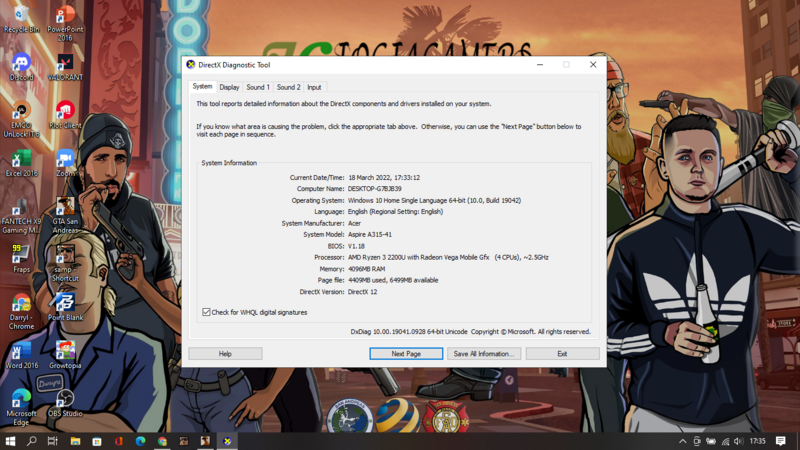This screenshot has height=450, width=800.
Task: Click the language value English (Regional Setting: English)
Action: (395, 212)
